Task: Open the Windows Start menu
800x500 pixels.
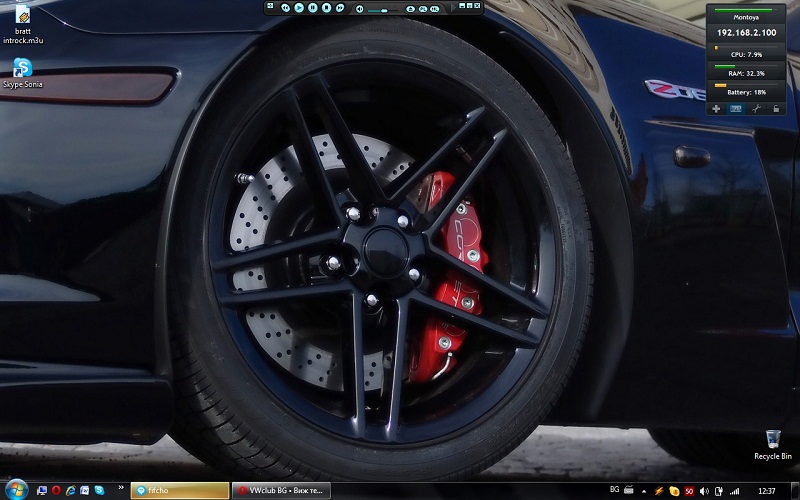Action: (x=14, y=490)
